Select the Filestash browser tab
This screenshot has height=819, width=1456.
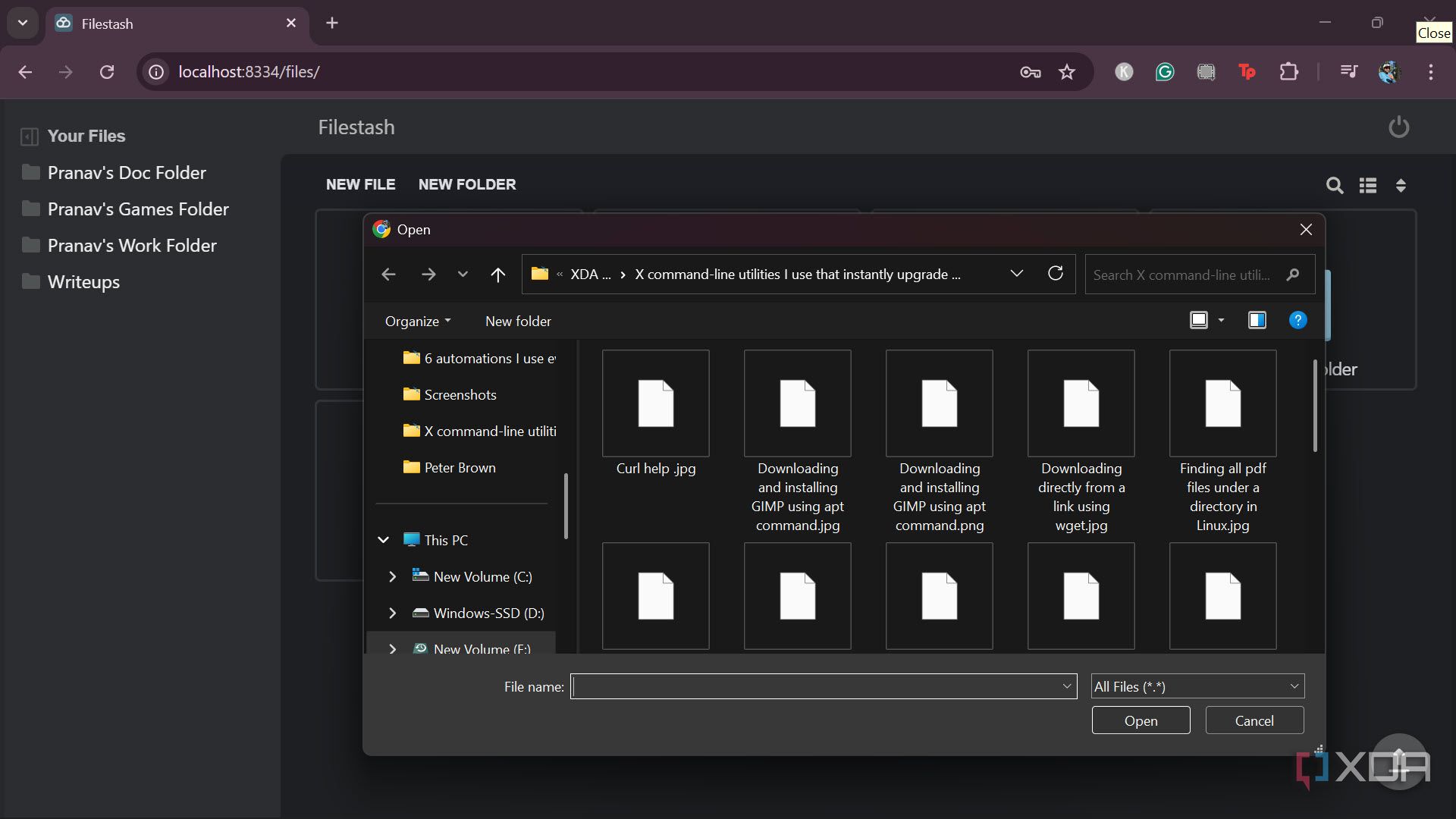pyautogui.click(x=177, y=24)
